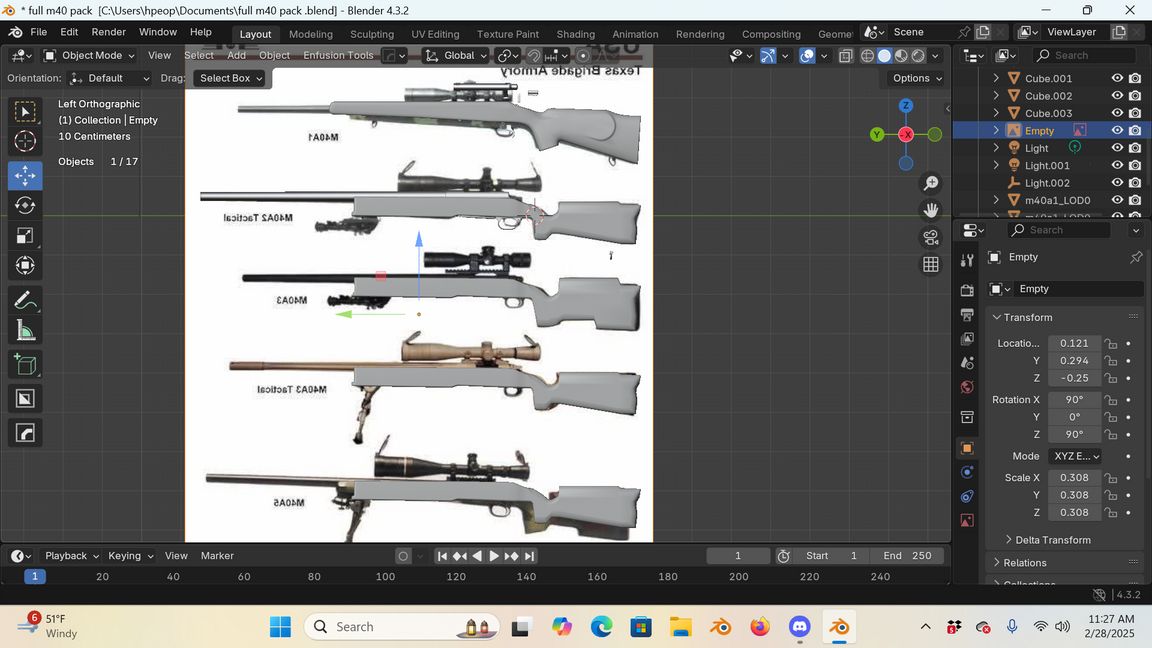Toggle orthographic/perspective grid icon in viewport
The width and height of the screenshot is (1152, 648).
click(x=931, y=264)
